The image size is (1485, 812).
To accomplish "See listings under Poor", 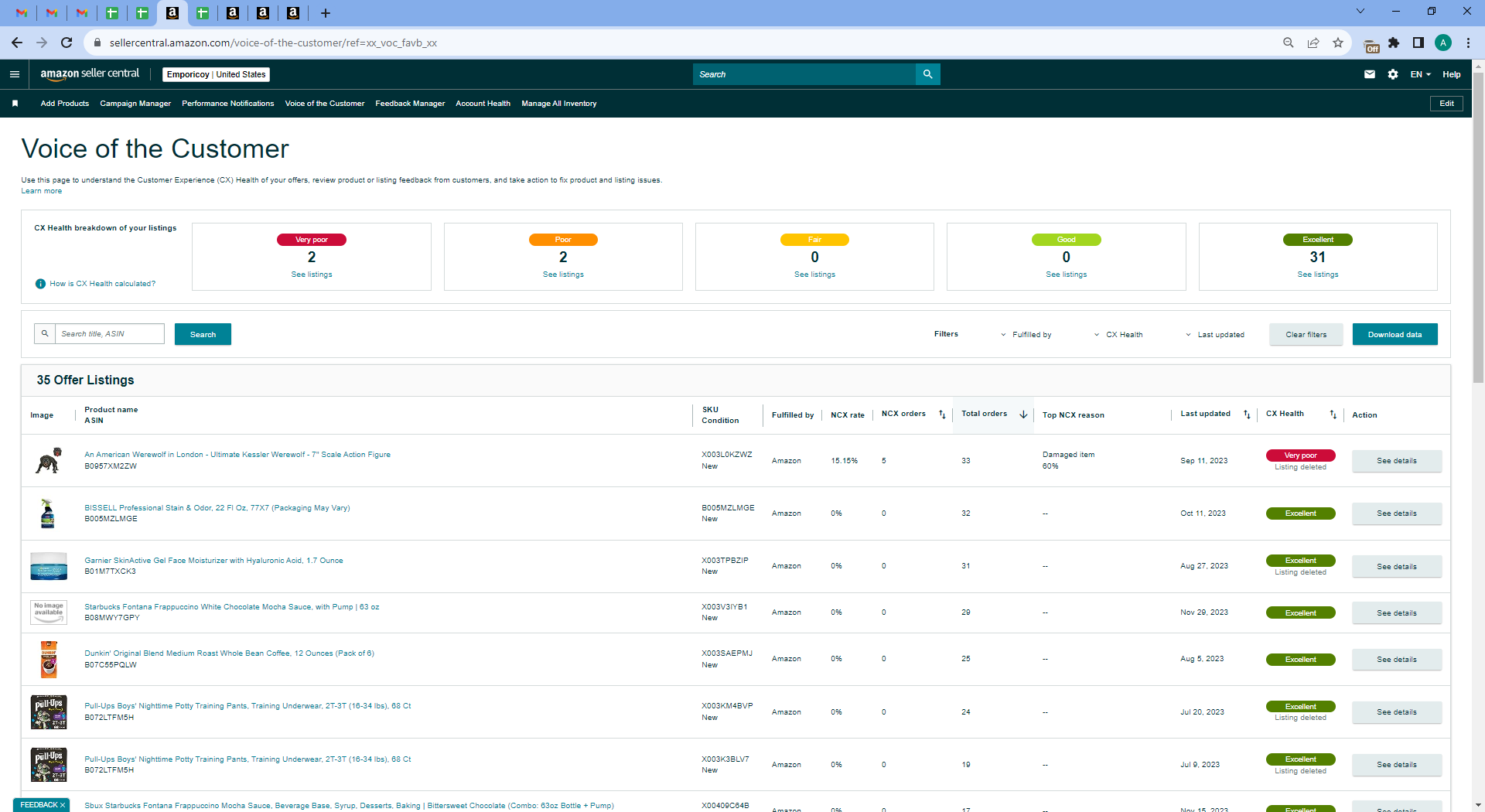I will (x=563, y=275).
